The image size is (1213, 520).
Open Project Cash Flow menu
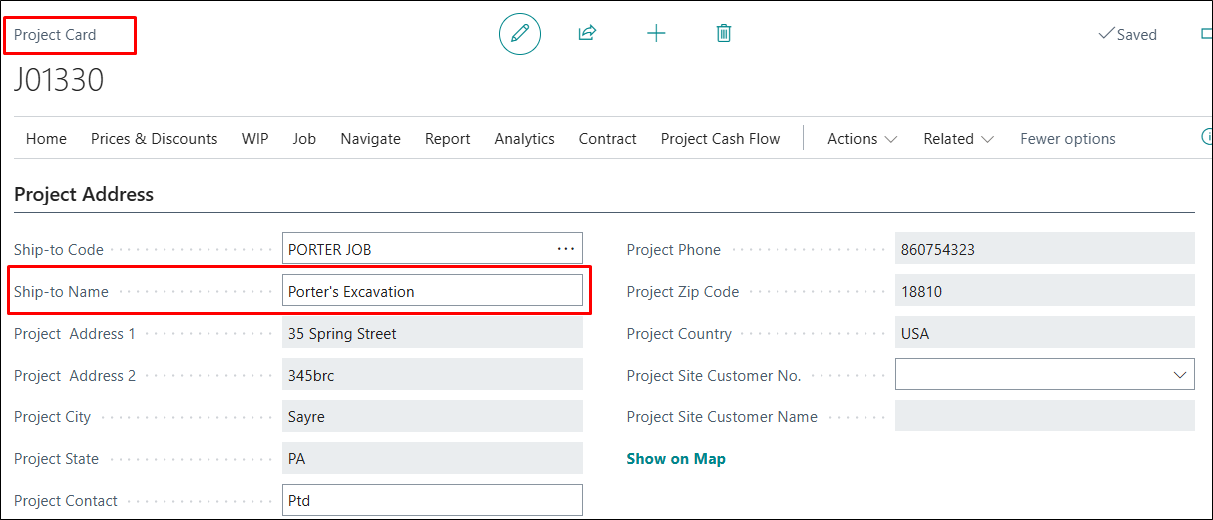coord(720,139)
